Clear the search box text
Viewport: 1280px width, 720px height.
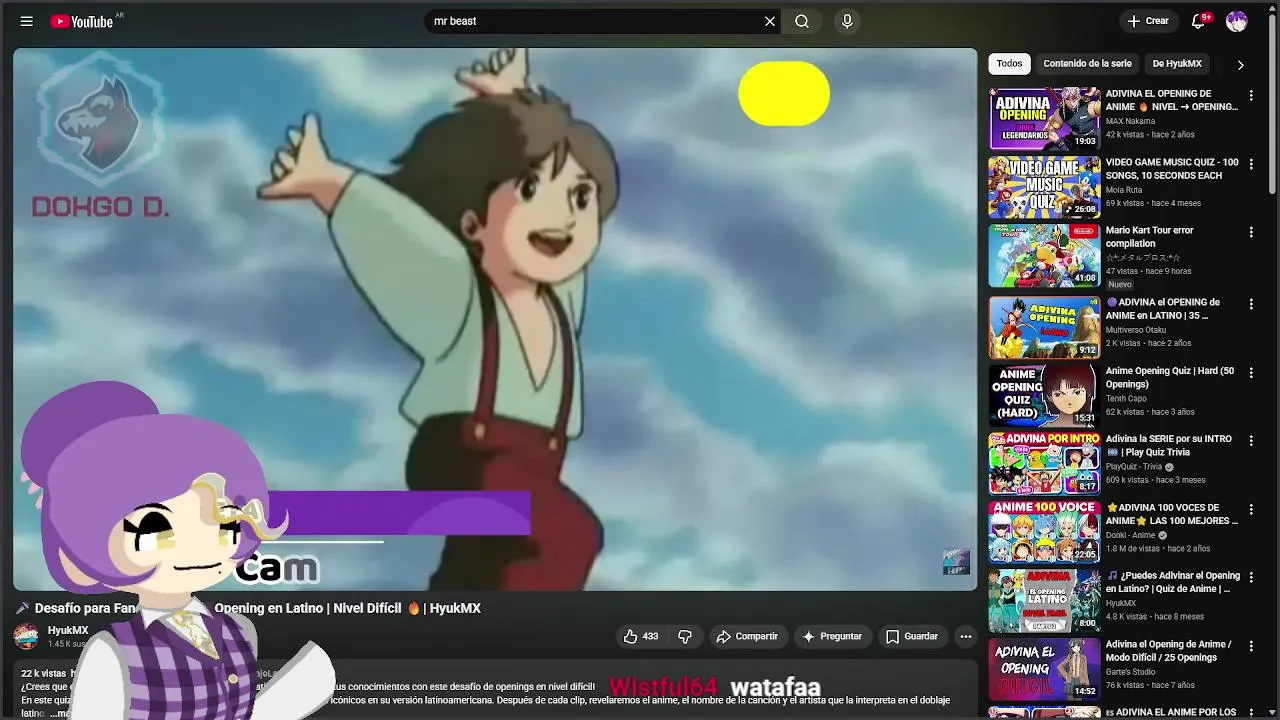[x=770, y=21]
